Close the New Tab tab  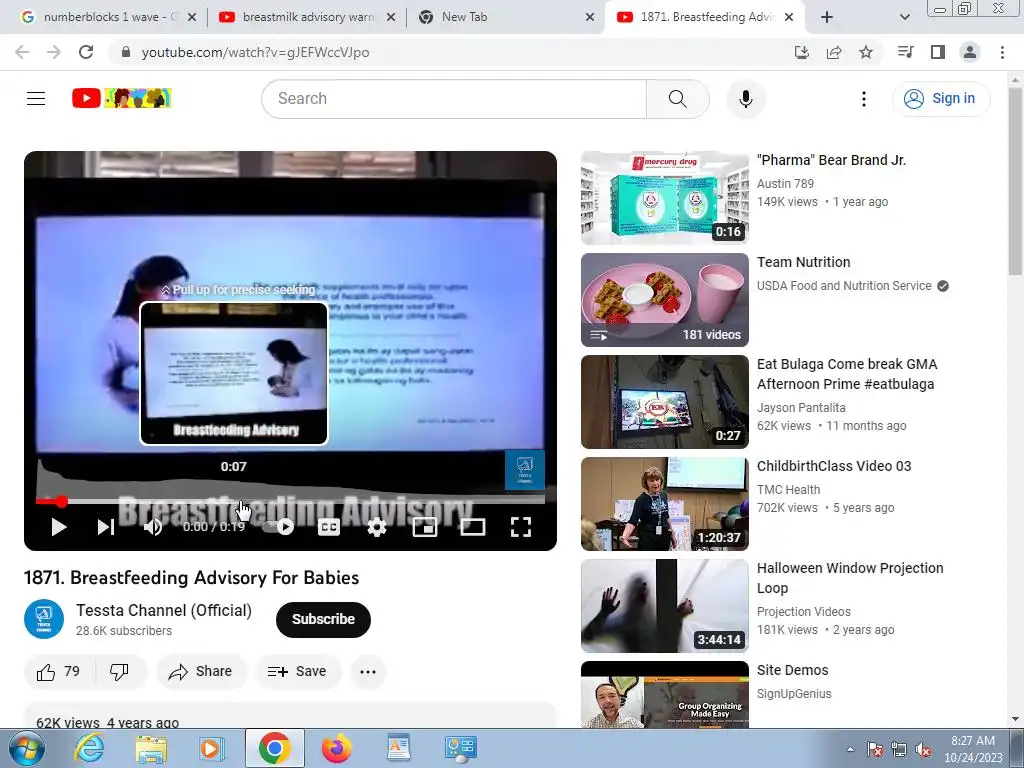(x=590, y=17)
